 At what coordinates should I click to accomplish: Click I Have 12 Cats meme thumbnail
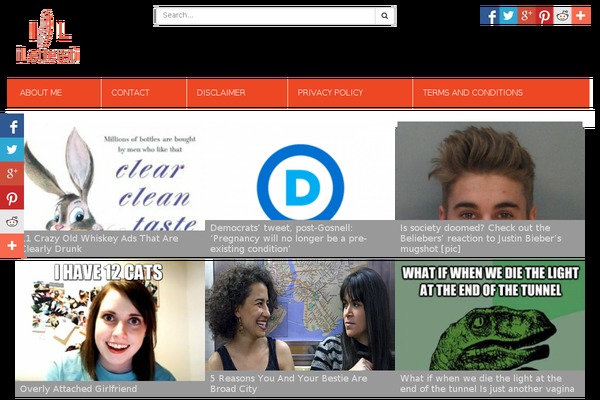[x=110, y=321]
